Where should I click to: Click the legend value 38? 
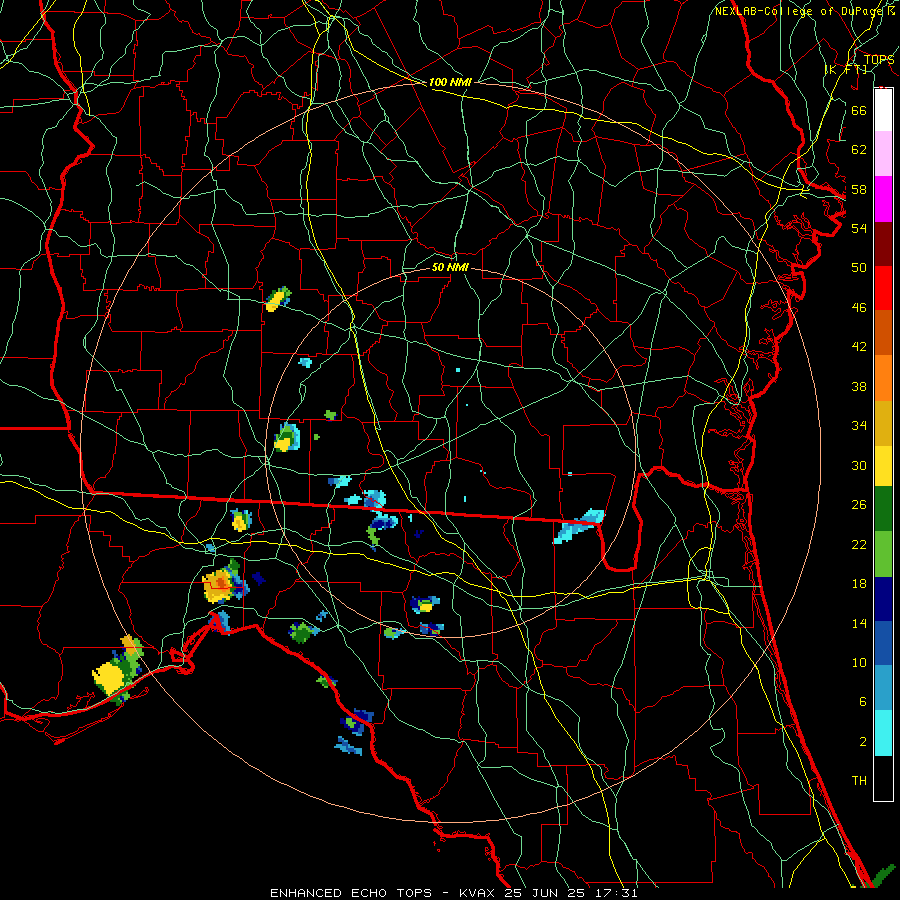point(859,387)
